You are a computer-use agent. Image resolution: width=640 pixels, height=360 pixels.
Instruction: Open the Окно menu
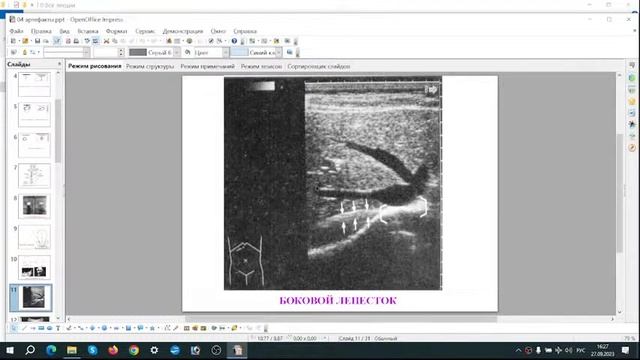(x=218, y=31)
